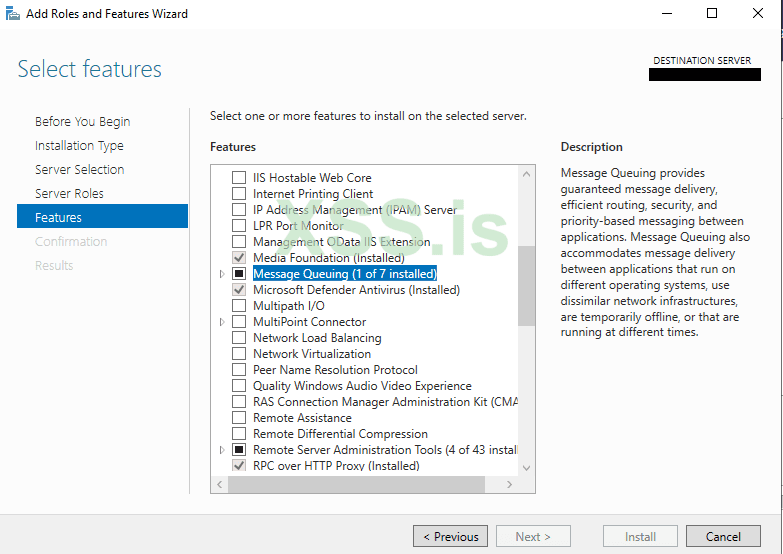
Task: Select 'Quality Windows Audio Video Experience' row text
Action: pos(362,386)
